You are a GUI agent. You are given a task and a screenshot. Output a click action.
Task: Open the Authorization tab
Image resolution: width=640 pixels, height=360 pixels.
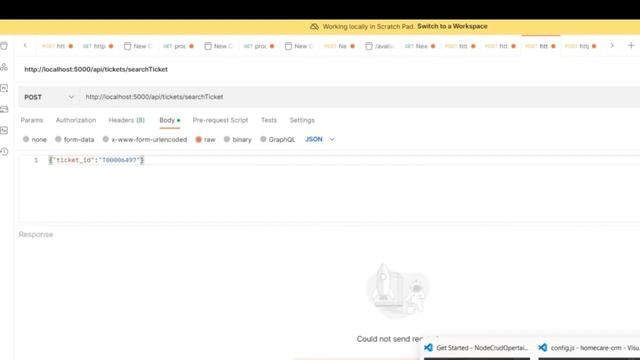[x=76, y=120]
